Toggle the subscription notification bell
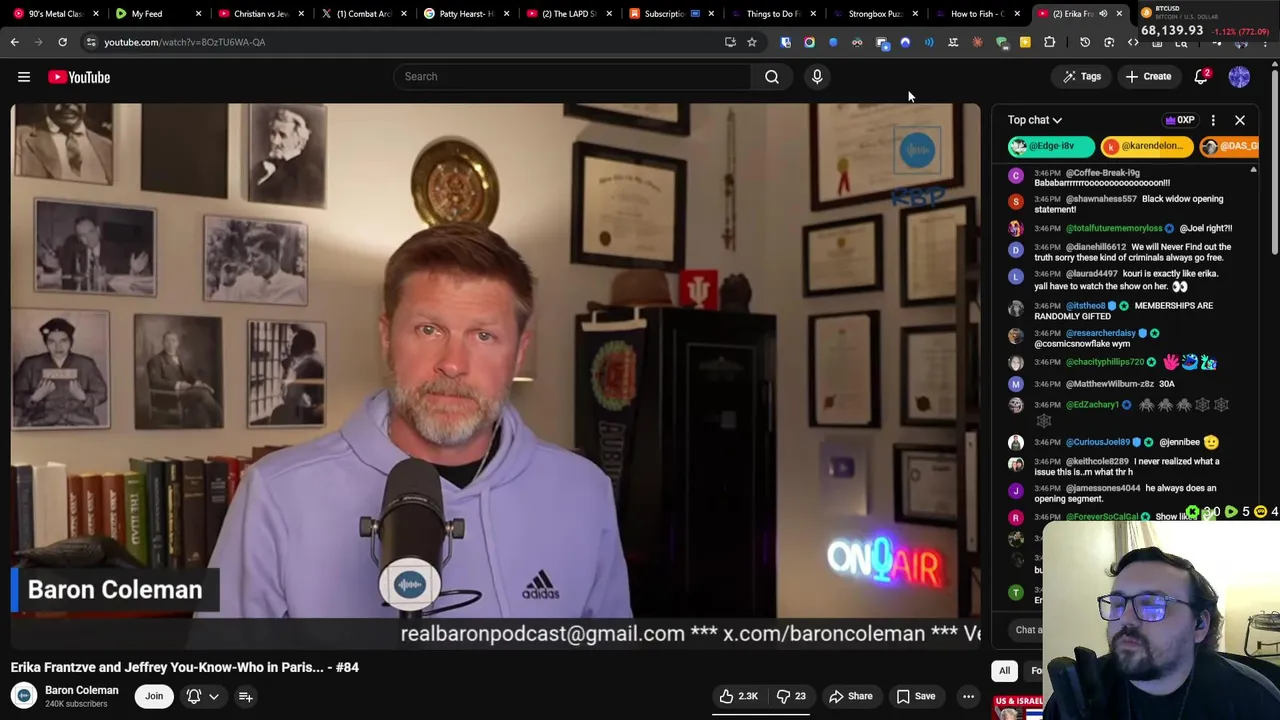 194,696
